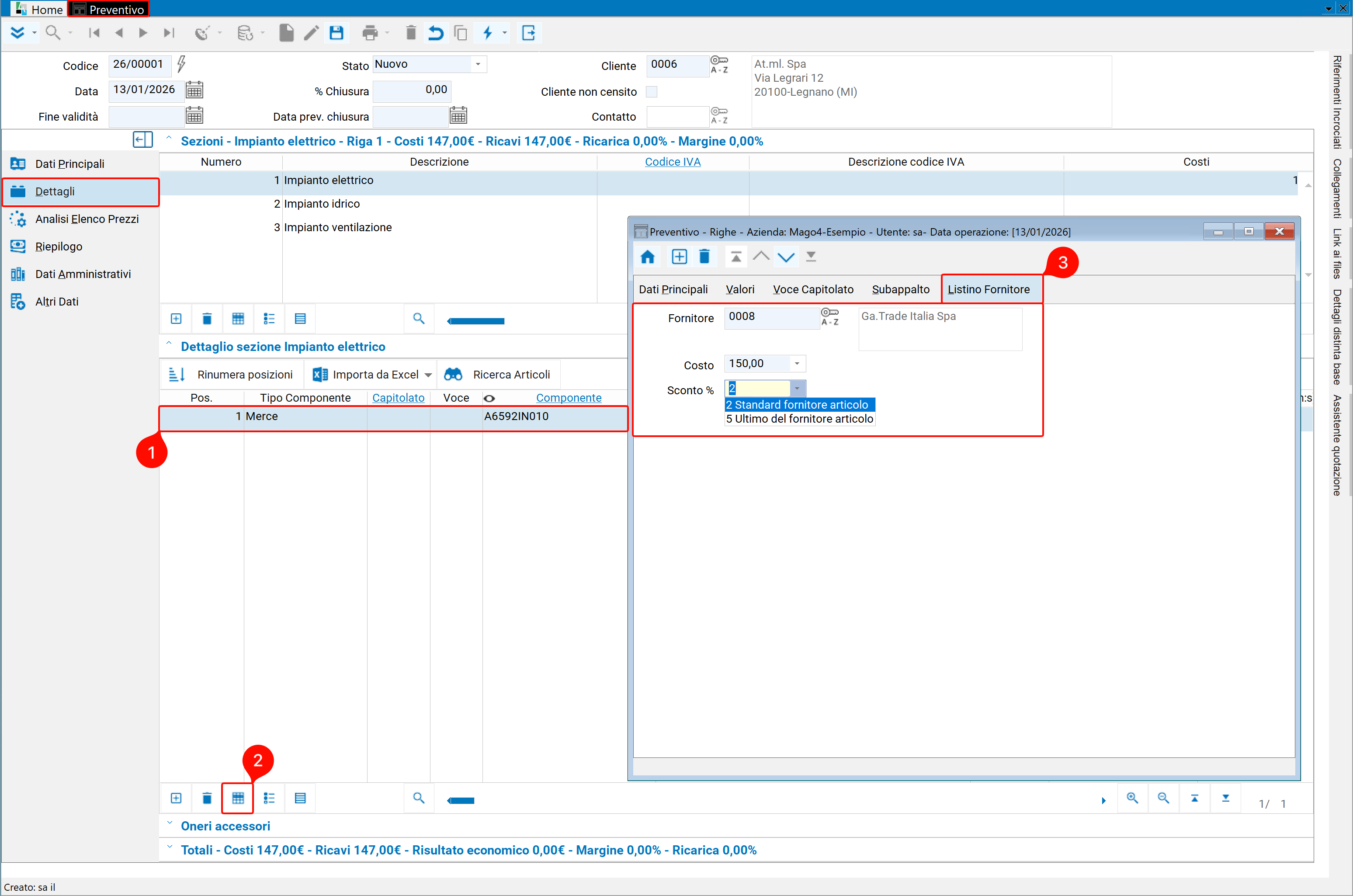Click the lightning actions icon in toolbar
1353x896 pixels.
tap(487, 33)
